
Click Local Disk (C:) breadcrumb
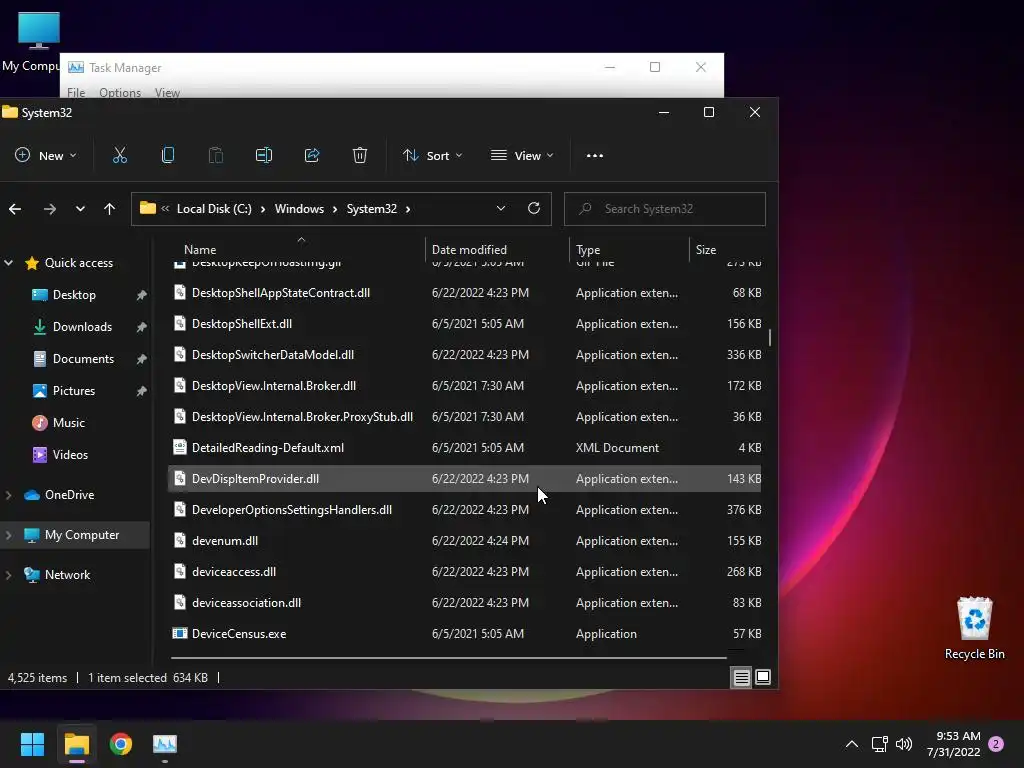(214, 208)
